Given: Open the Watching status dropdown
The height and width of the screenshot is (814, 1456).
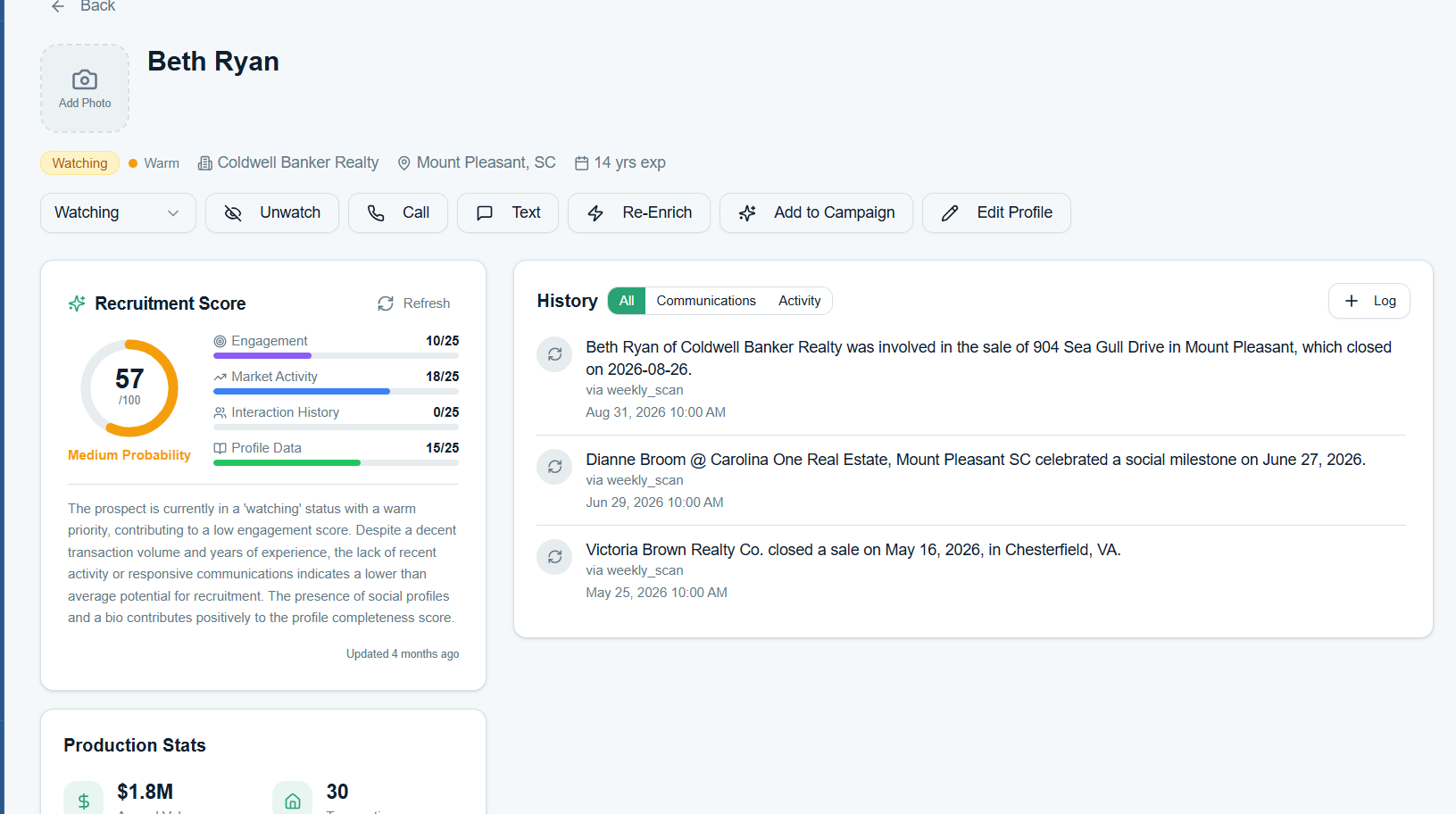Looking at the screenshot, I should coord(118,212).
